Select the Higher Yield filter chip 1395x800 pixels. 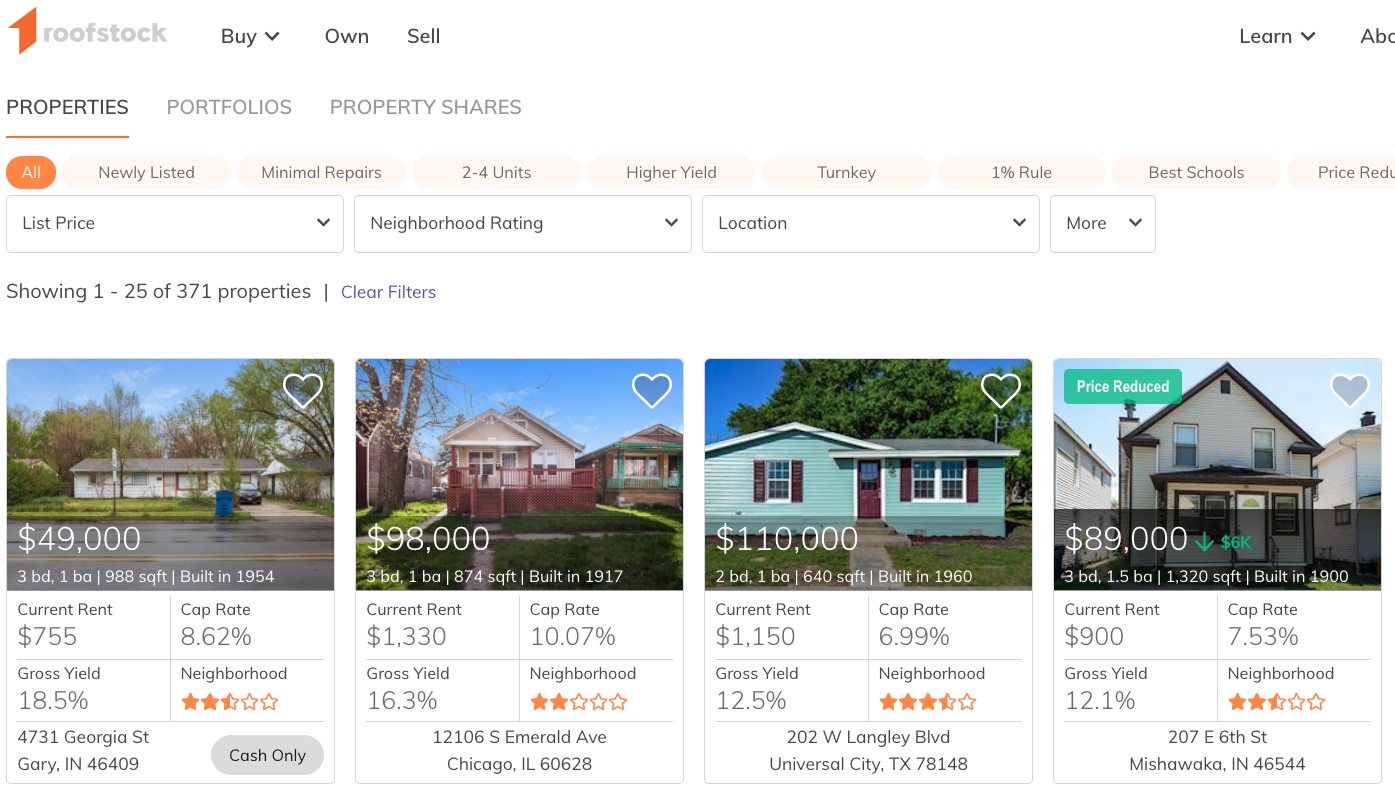[x=671, y=172]
